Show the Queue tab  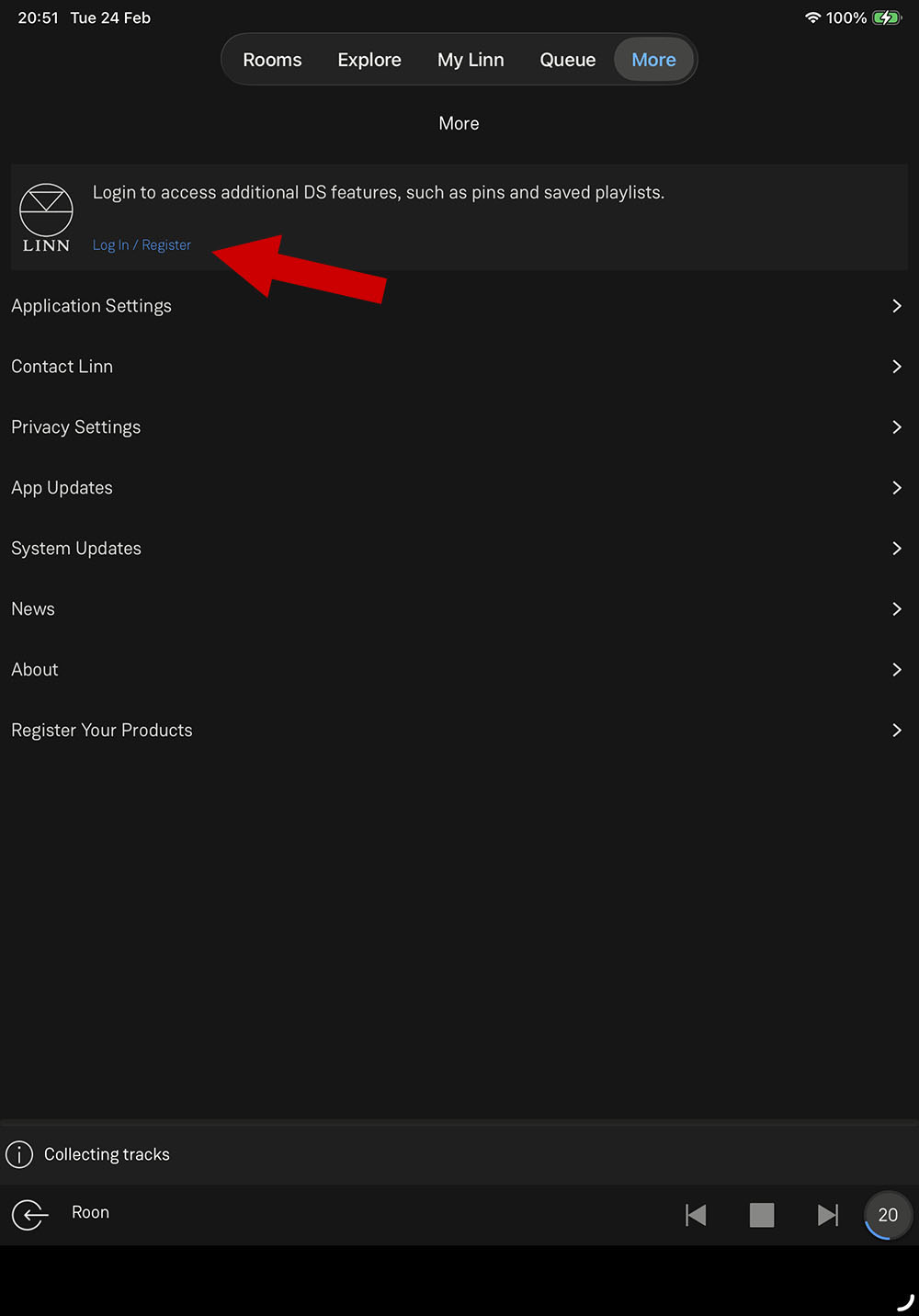click(x=567, y=60)
